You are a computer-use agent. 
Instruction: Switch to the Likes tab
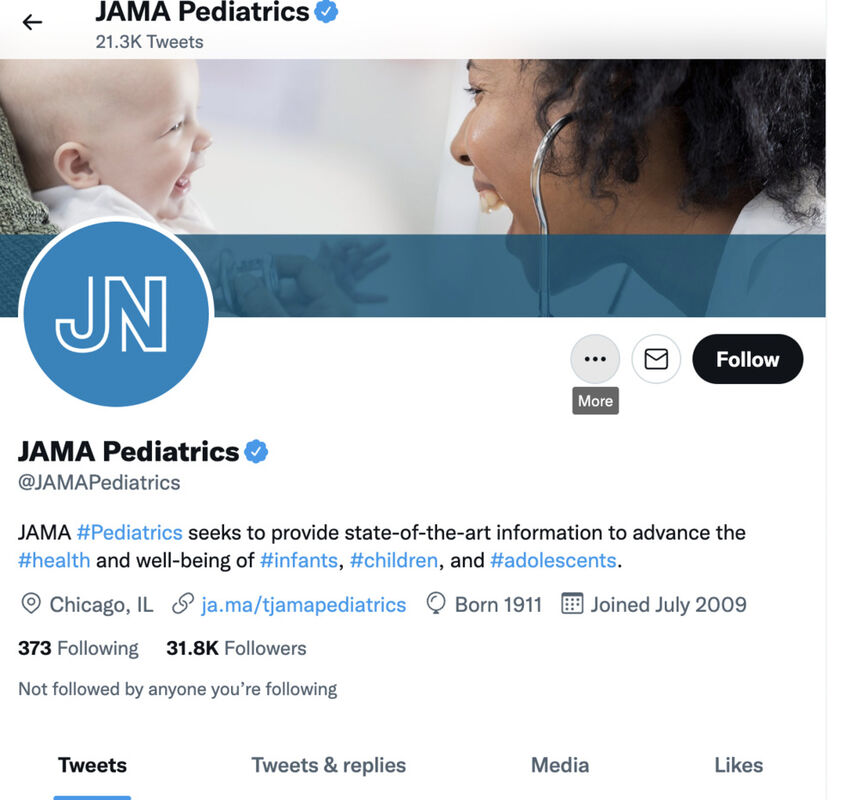point(738,765)
